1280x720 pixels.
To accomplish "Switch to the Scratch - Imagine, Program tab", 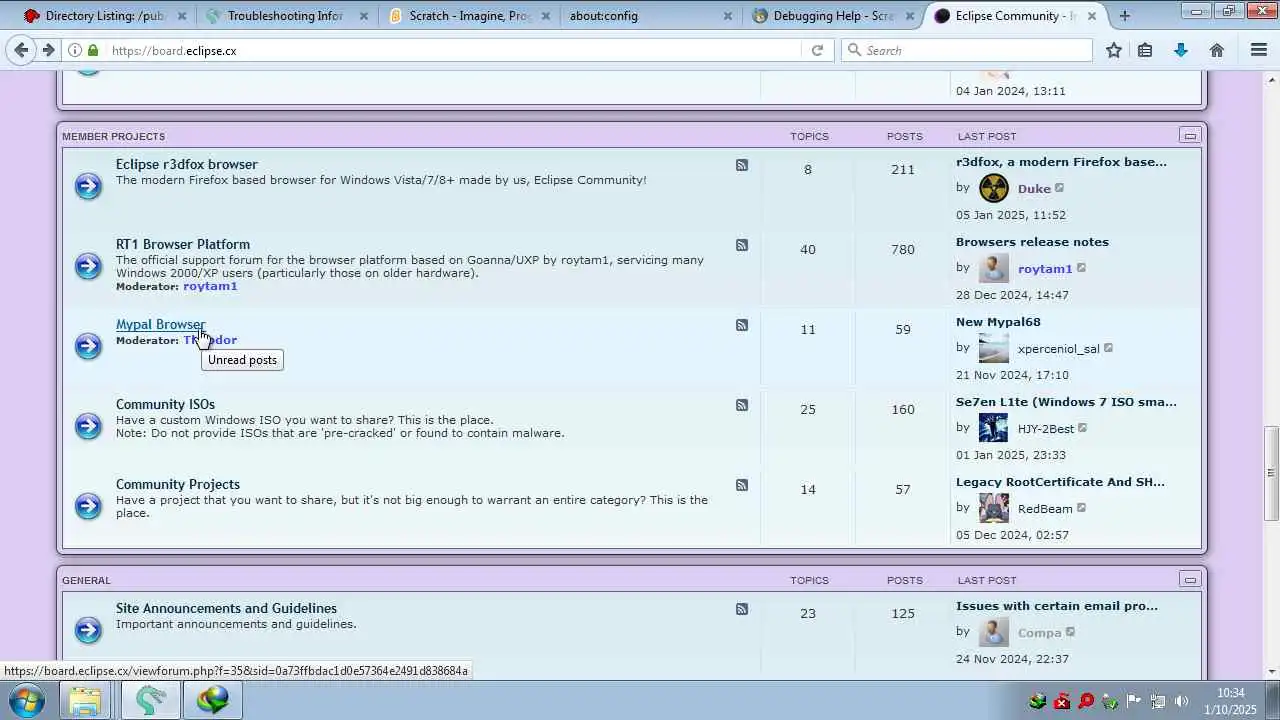I will [468, 16].
